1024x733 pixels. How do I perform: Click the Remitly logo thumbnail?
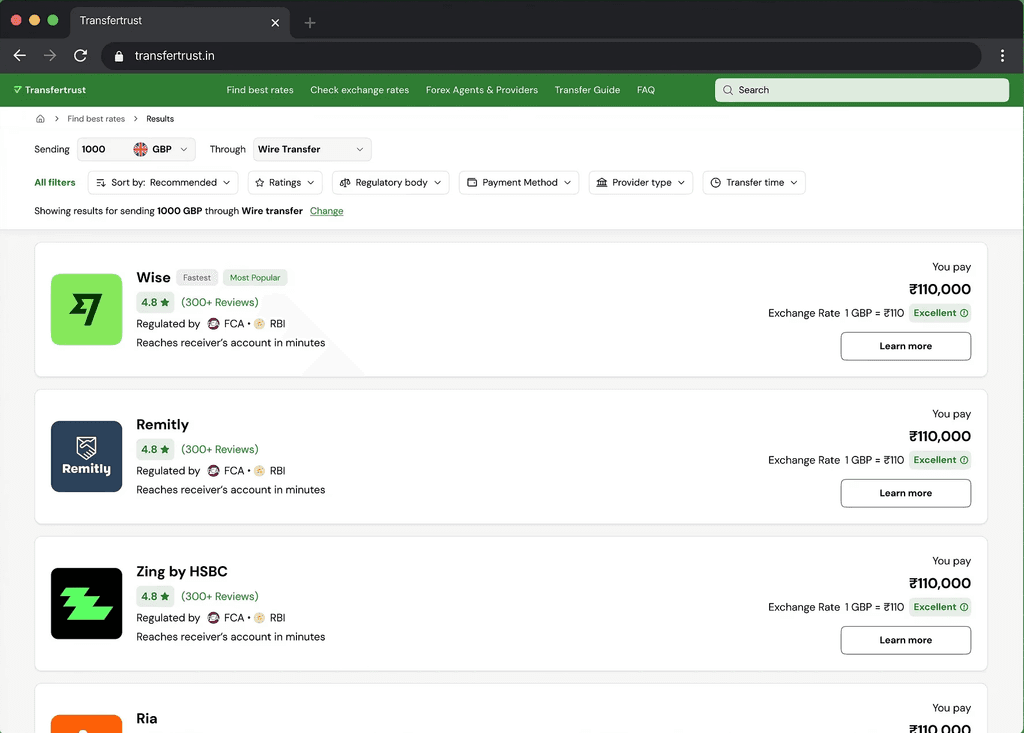pos(87,457)
